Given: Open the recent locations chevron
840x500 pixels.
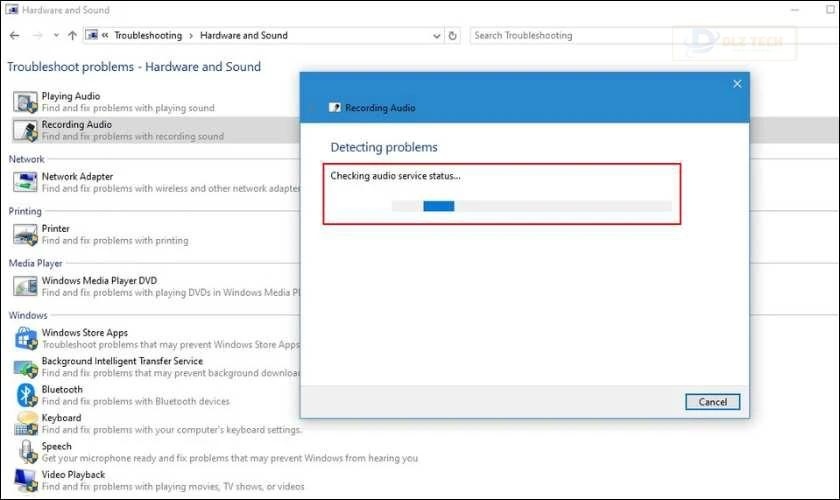Looking at the screenshot, I should pos(55,36).
